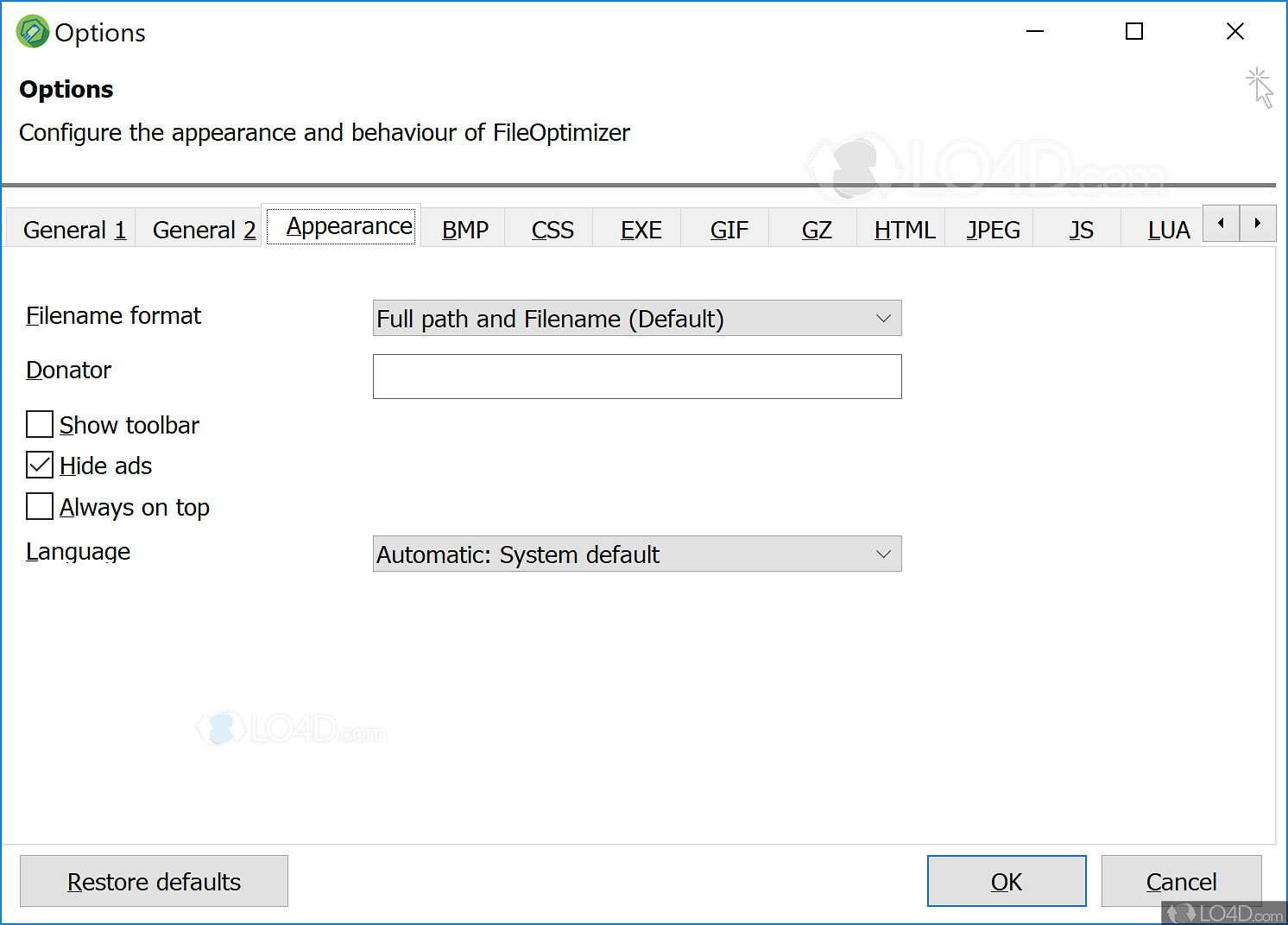
Task: Click the FileOptimizer icon in the title bar
Action: click(x=31, y=31)
